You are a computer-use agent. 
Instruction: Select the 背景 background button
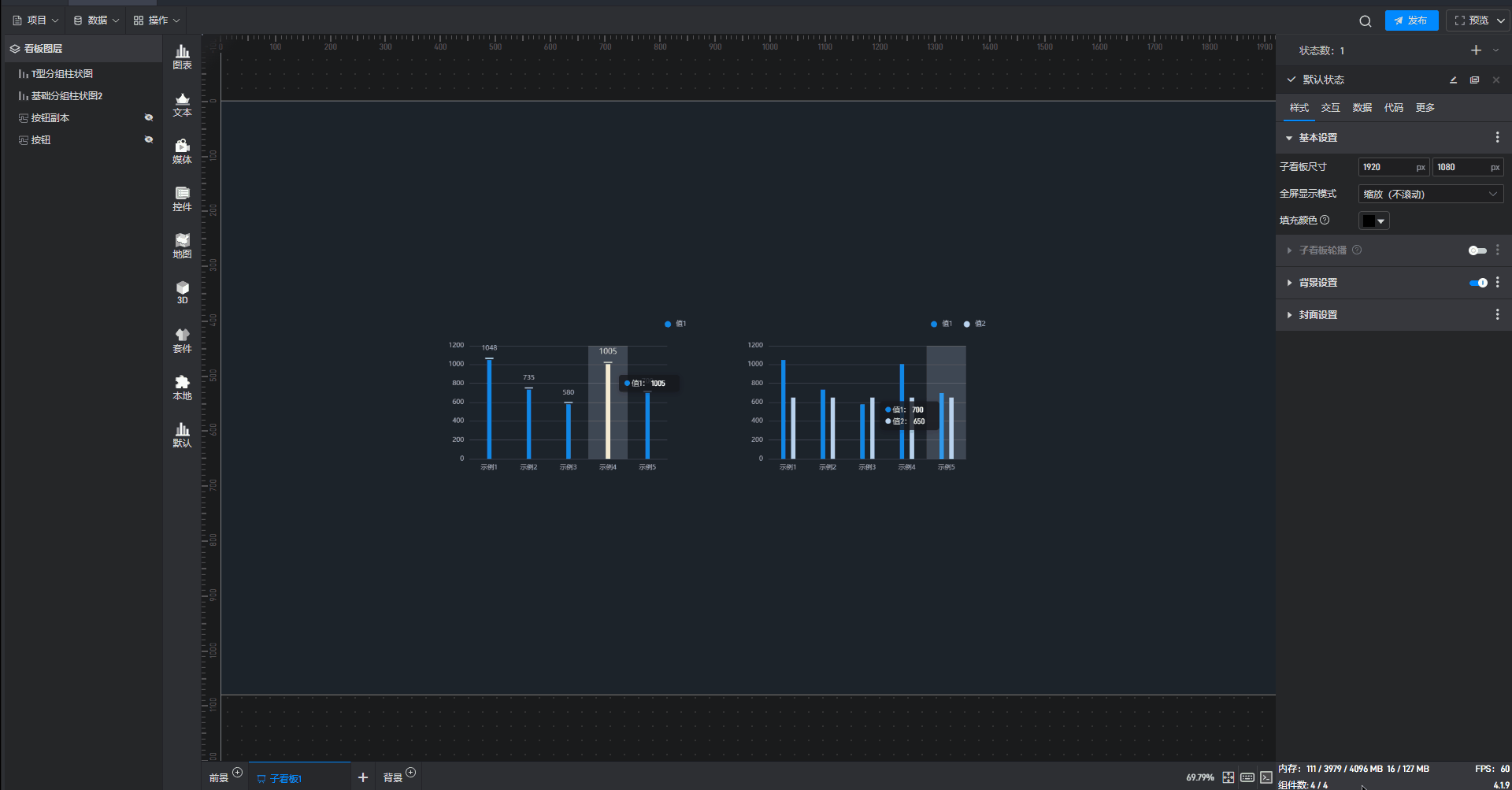(392, 778)
